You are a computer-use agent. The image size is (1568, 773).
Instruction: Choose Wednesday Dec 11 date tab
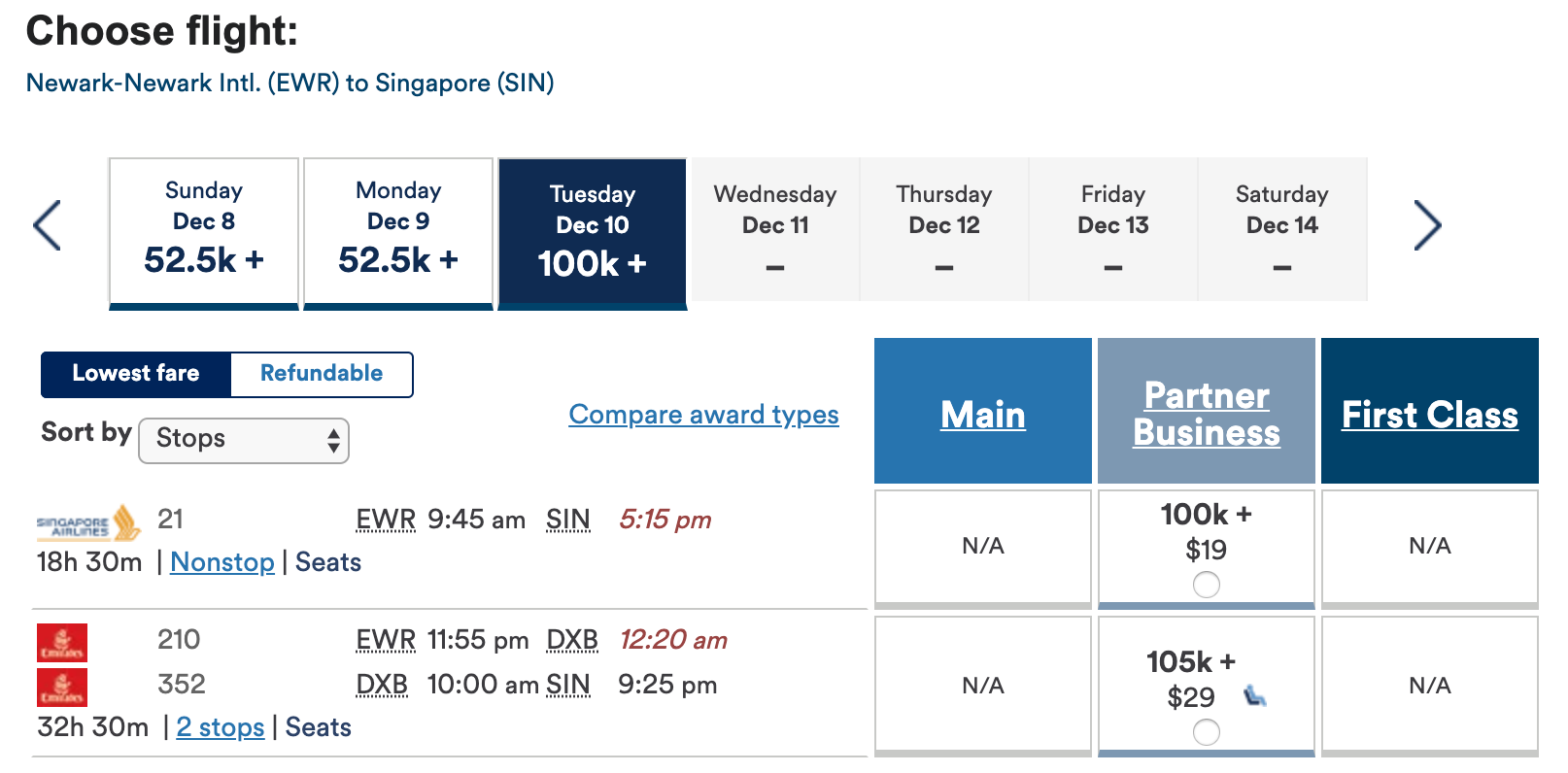point(775,229)
